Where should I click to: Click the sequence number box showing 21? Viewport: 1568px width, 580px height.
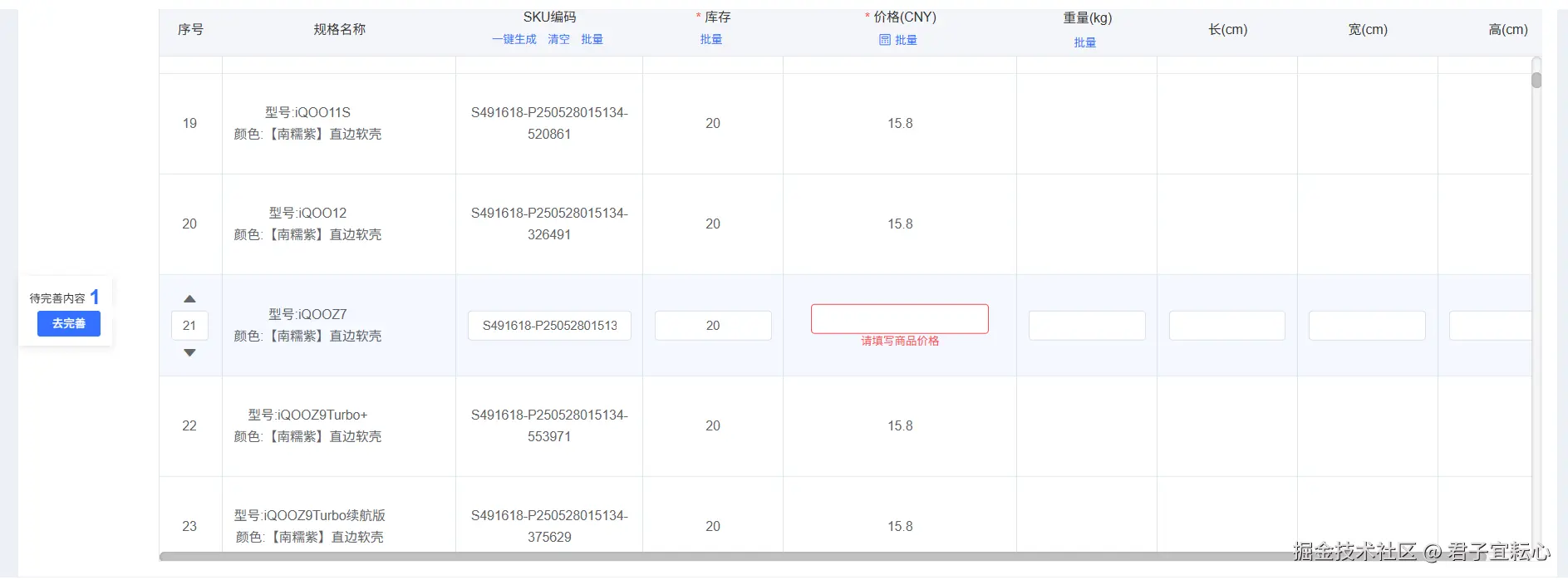click(189, 326)
